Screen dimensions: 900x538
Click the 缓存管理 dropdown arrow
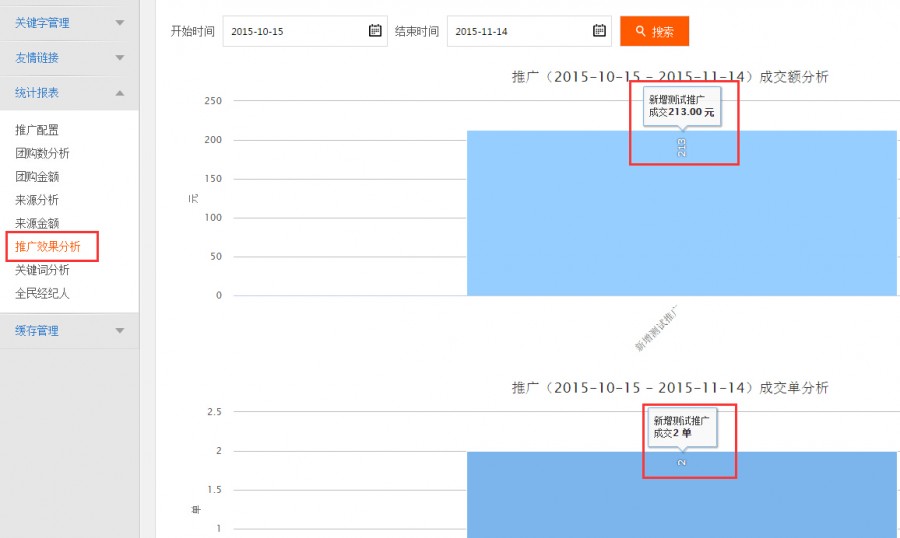(x=120, y=331)
